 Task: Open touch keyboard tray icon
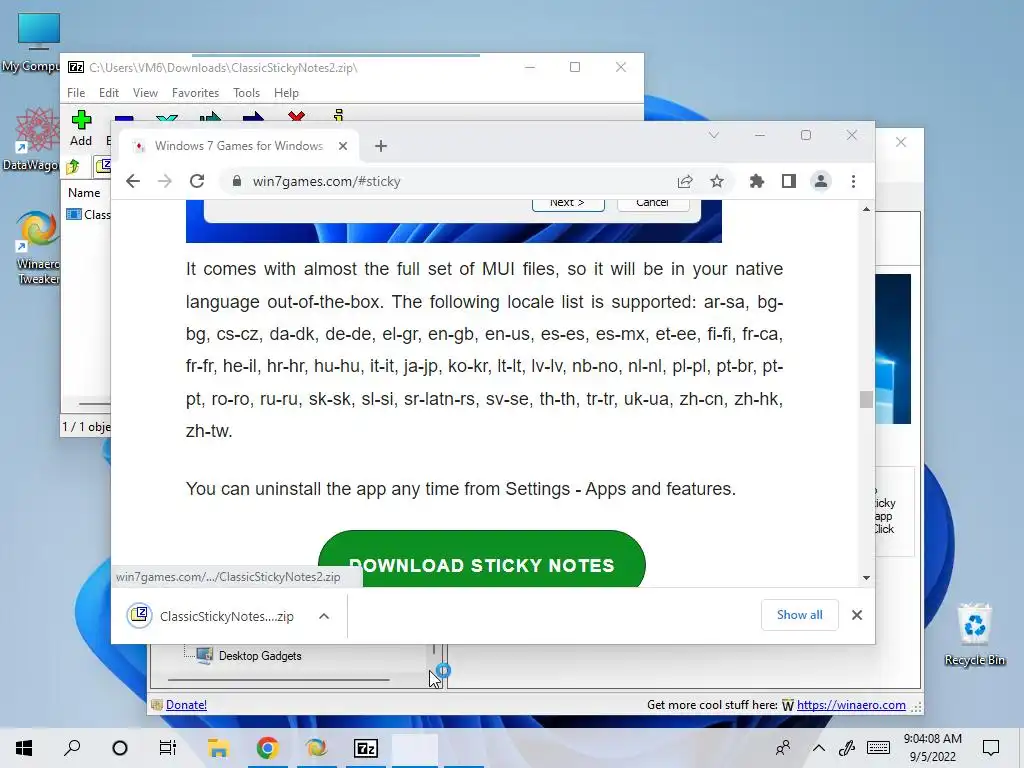[878, 748]
